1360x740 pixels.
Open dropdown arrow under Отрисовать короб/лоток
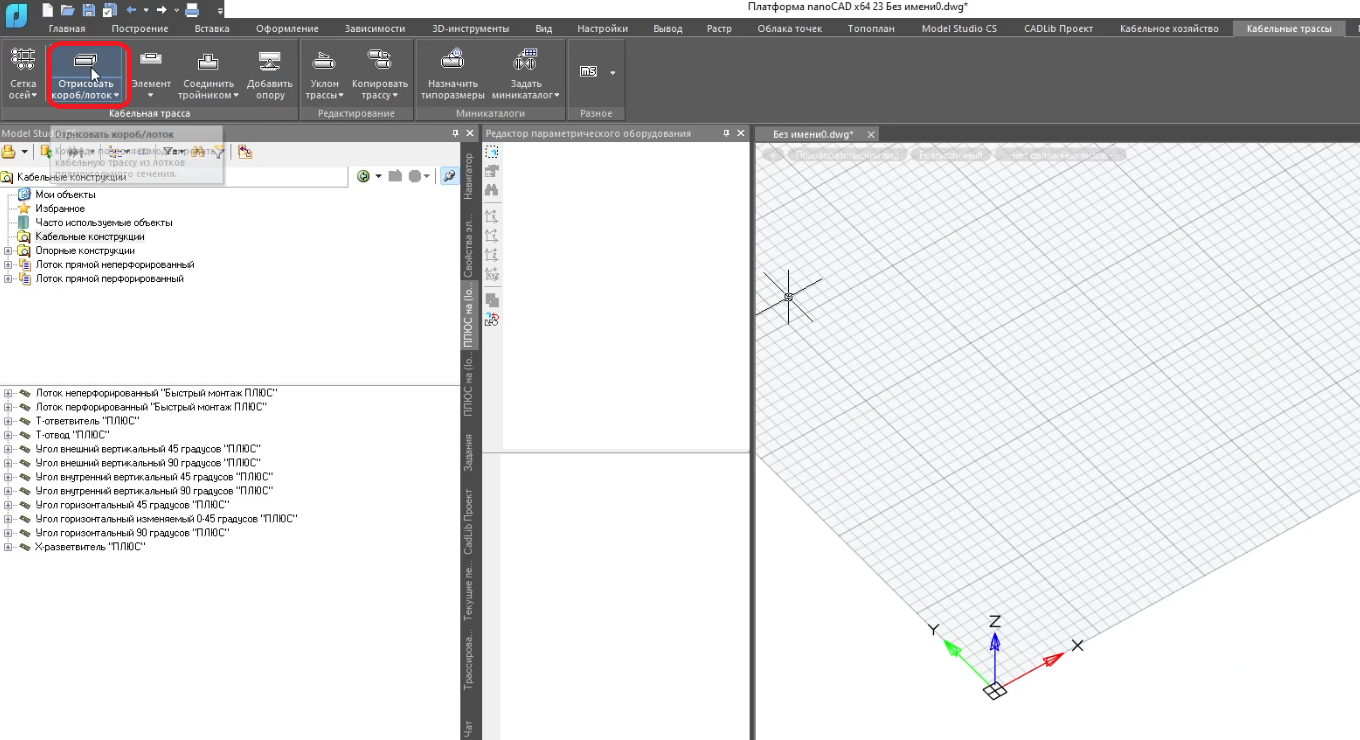coord(117,96)
